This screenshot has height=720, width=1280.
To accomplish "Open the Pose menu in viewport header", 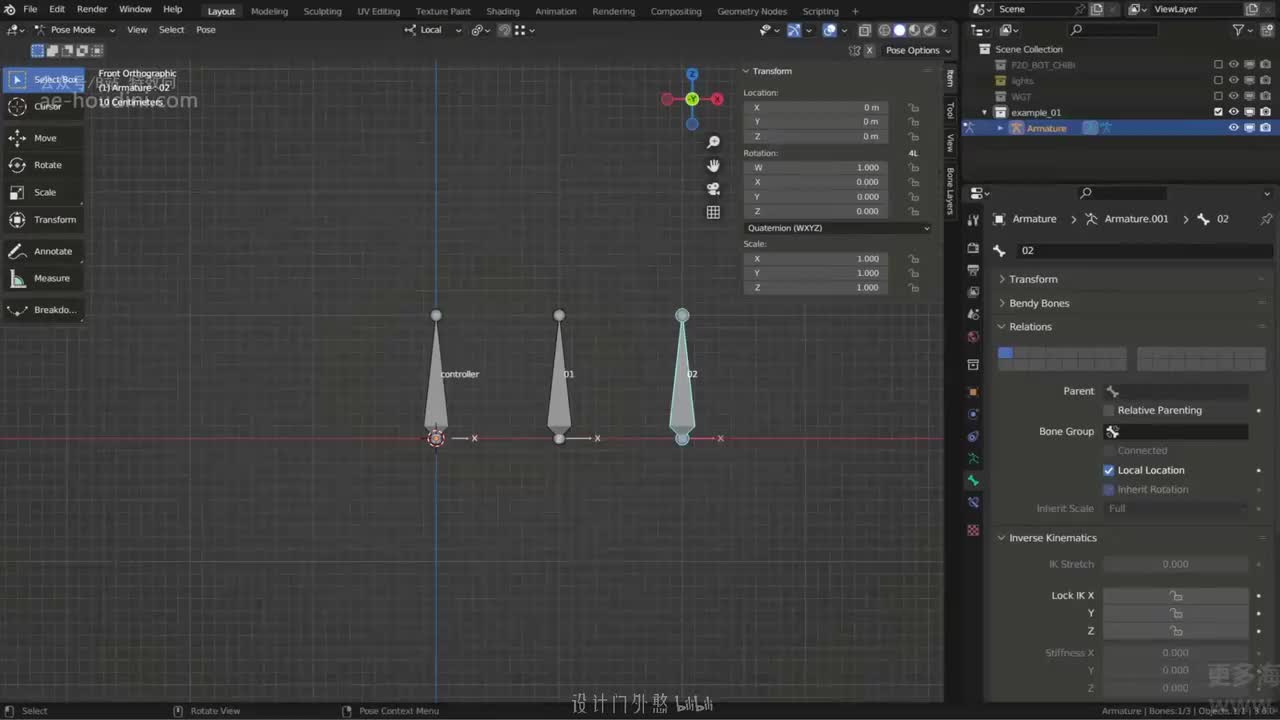I will pyautogui.click(x=206, y=30).
